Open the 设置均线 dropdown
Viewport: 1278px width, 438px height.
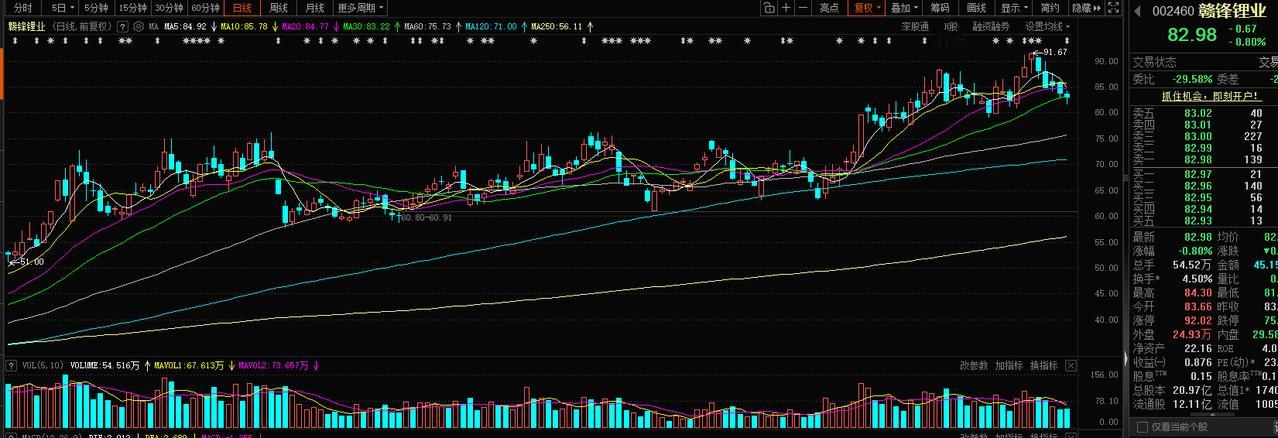(x=1048, y=26)
